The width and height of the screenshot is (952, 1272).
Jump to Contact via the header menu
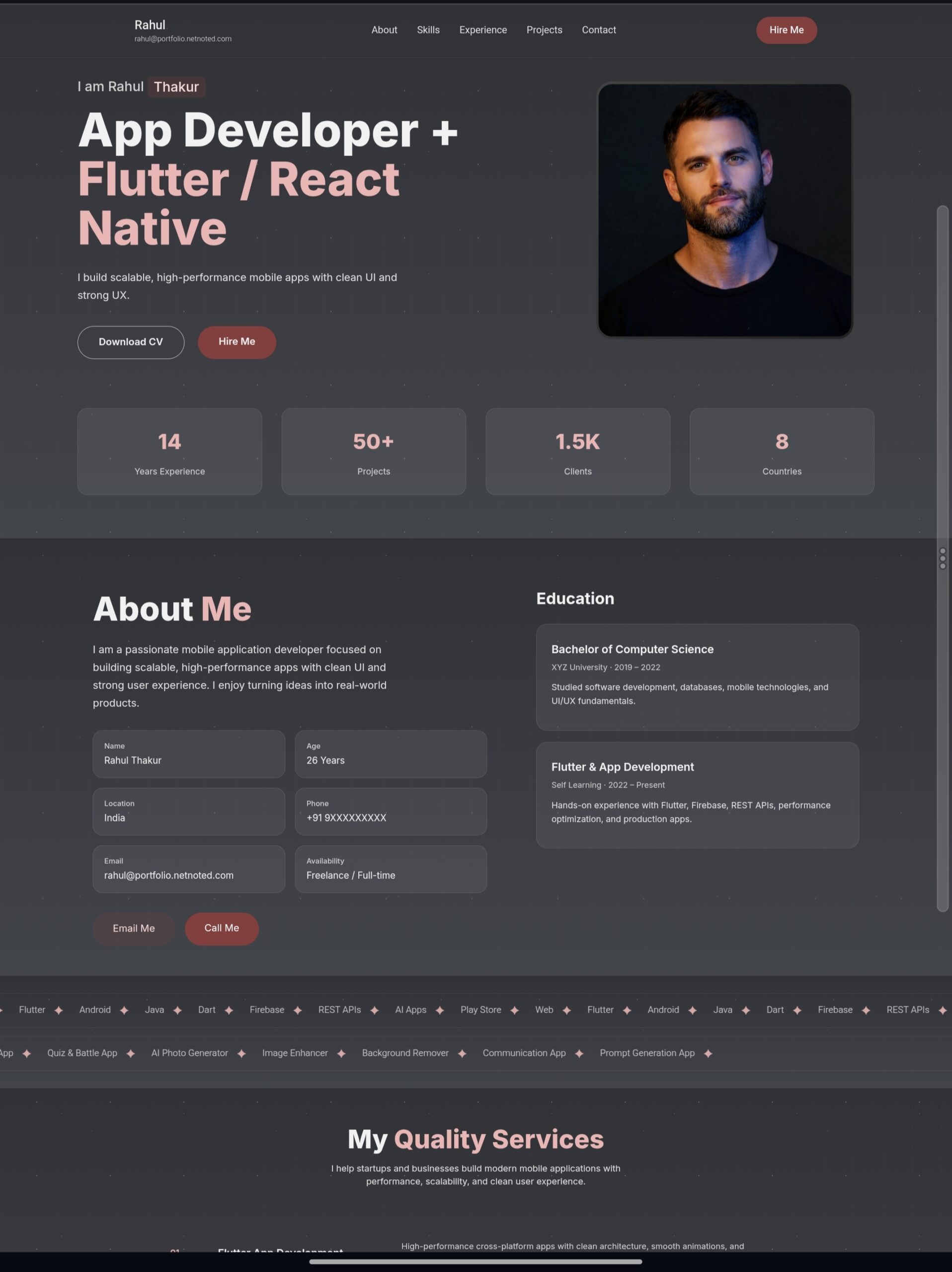598,30
